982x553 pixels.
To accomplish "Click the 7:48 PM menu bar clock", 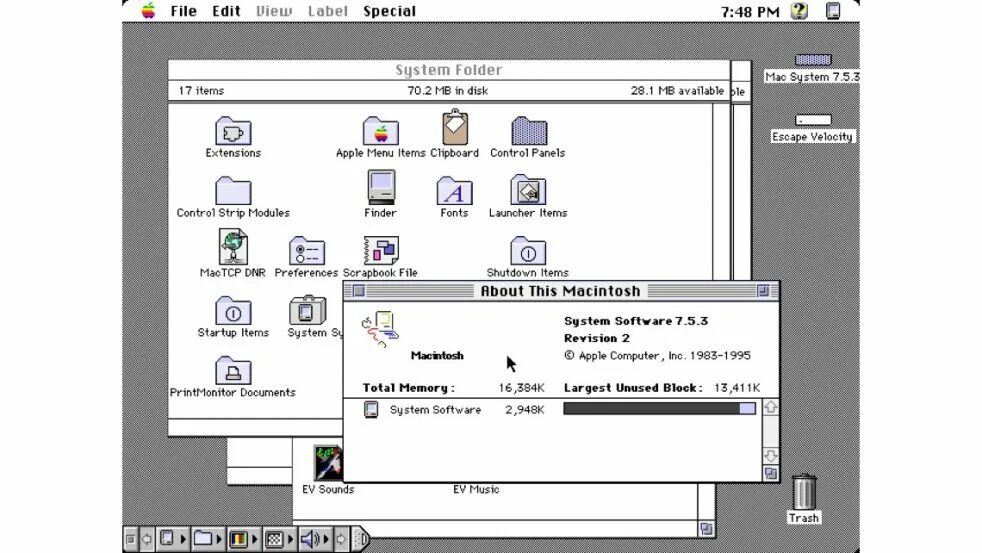I will tap(750, 12).
